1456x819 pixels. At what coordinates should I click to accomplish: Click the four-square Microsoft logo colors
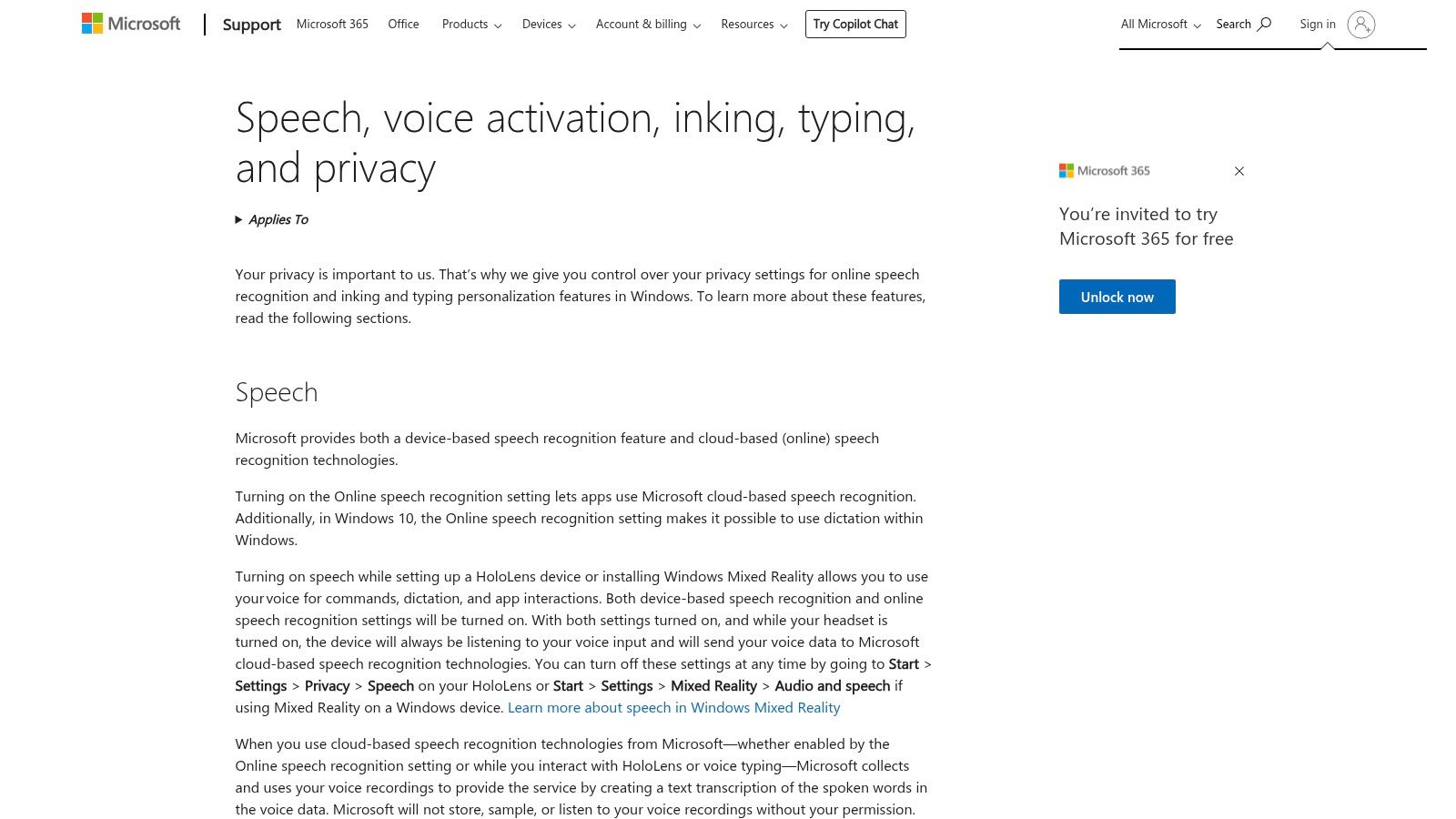pyautogui.click(x=92, y=22)
